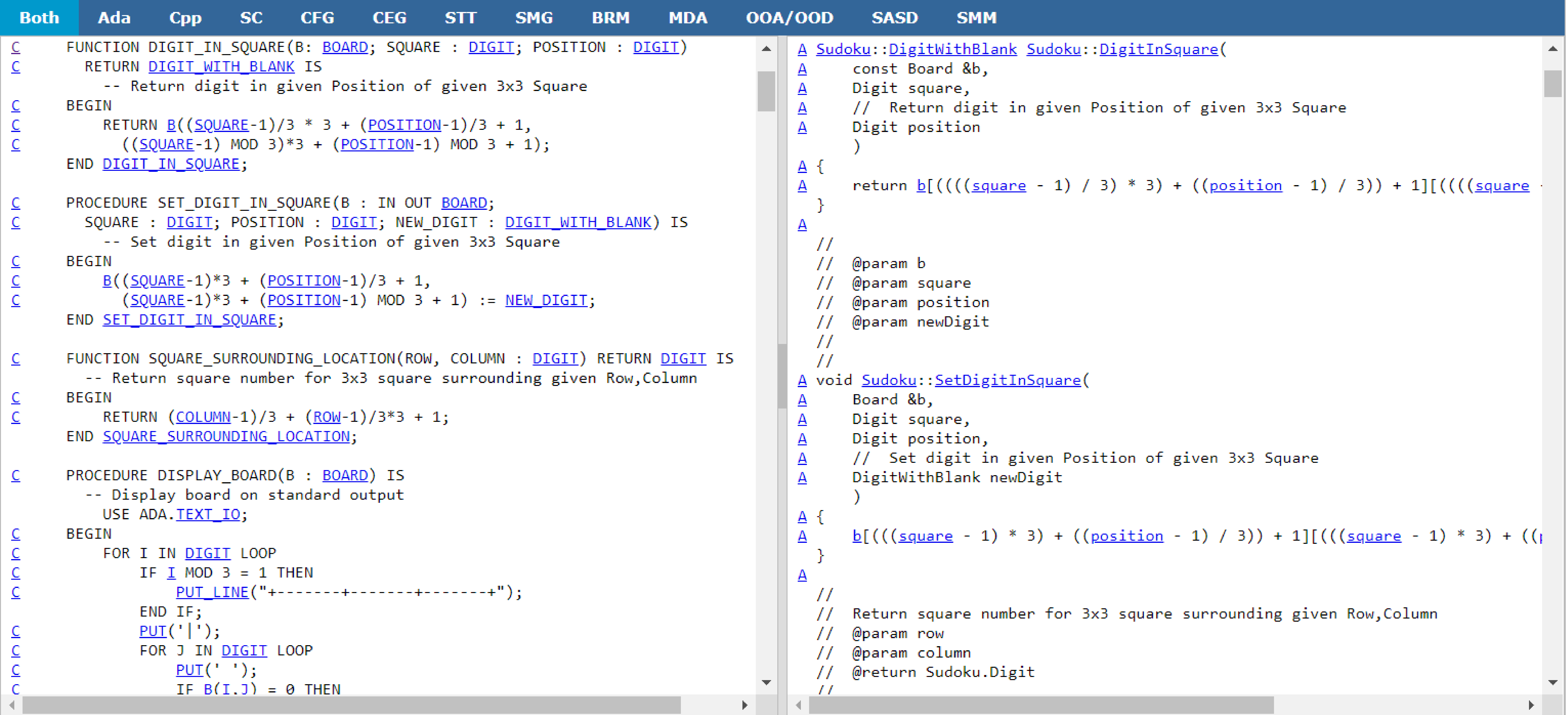Click C link beside PROCEDURE DISPLAY_BOARD line

tap(16, 476)
